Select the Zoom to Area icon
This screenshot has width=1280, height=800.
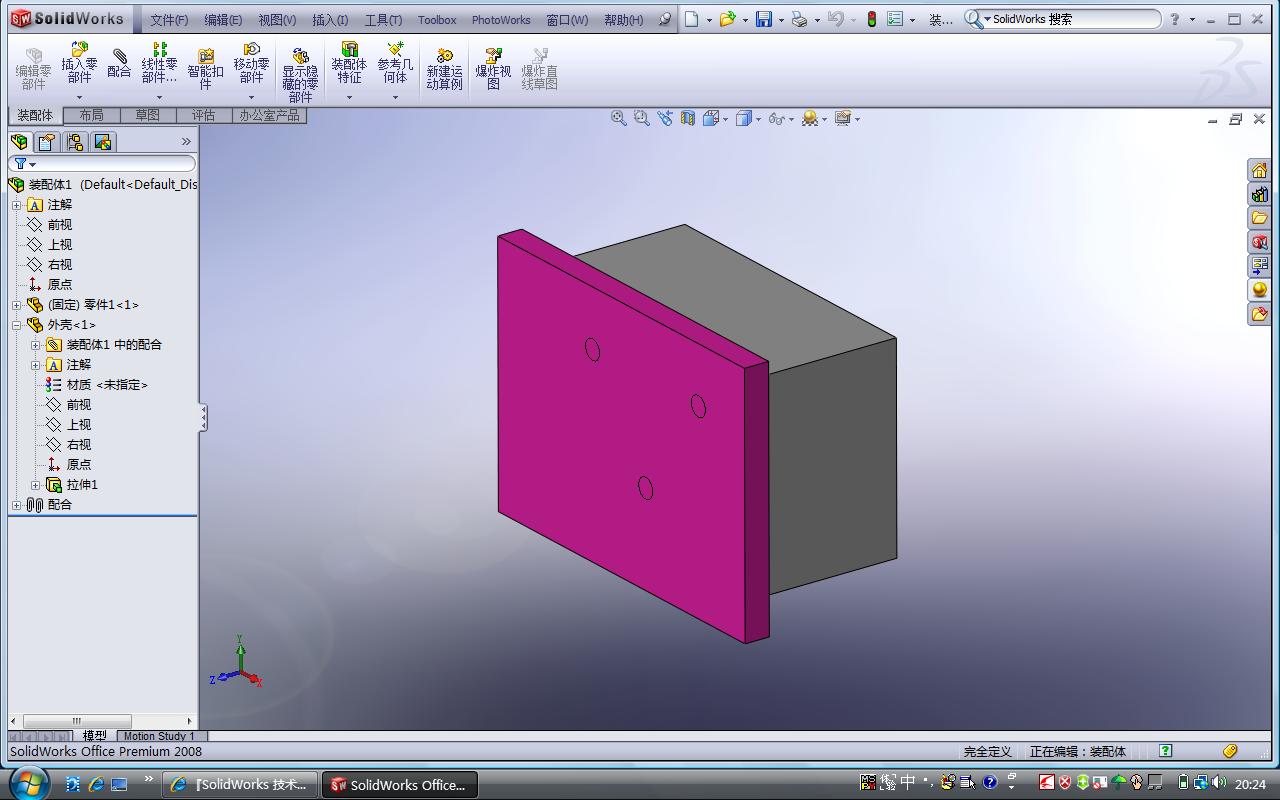pos(642,118)
